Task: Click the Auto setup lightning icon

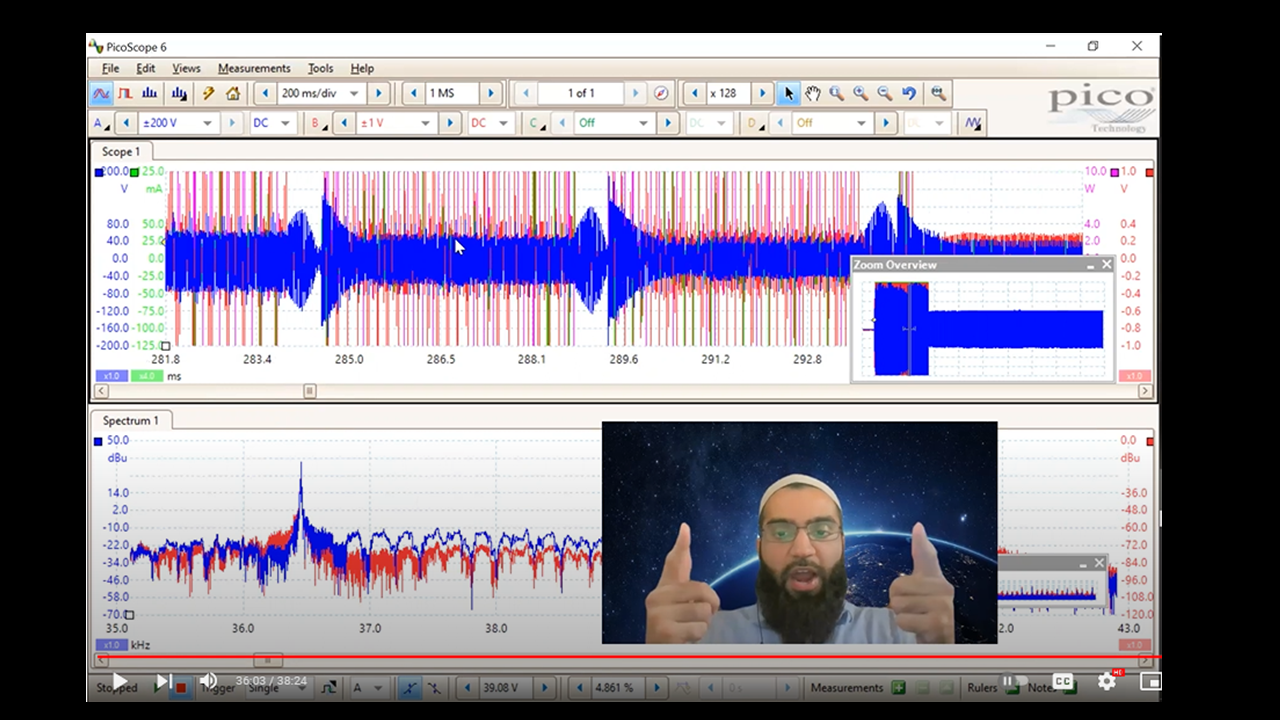Action: 208,93
